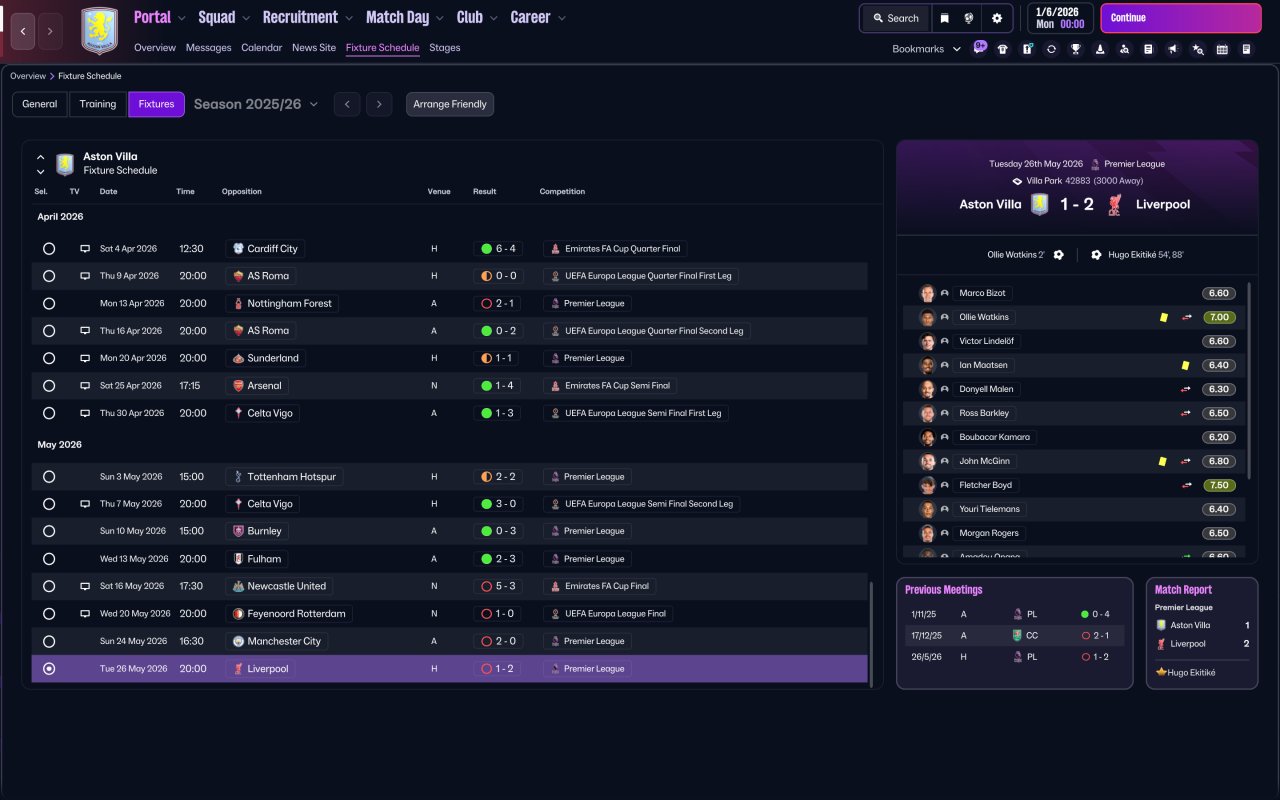The image size is (1280, 800).
Task: Go back with the left arrow in the top bar
Action: coord(24,31)
